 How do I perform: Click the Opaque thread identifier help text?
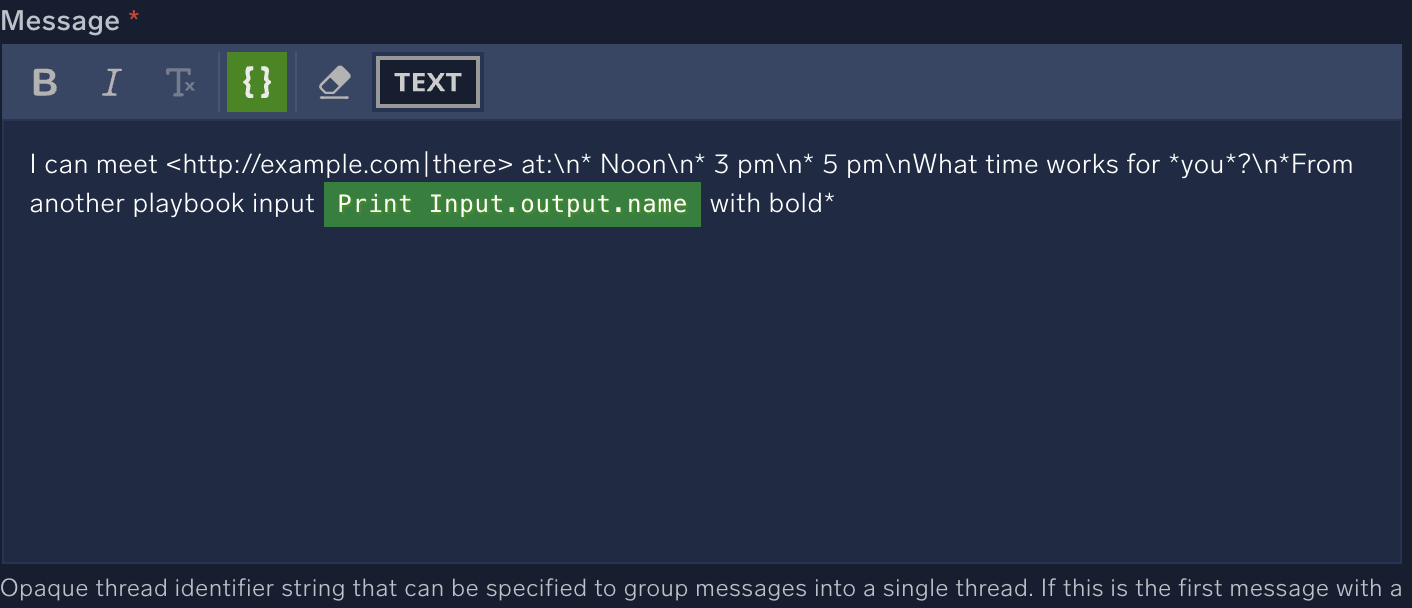(700, 587)
